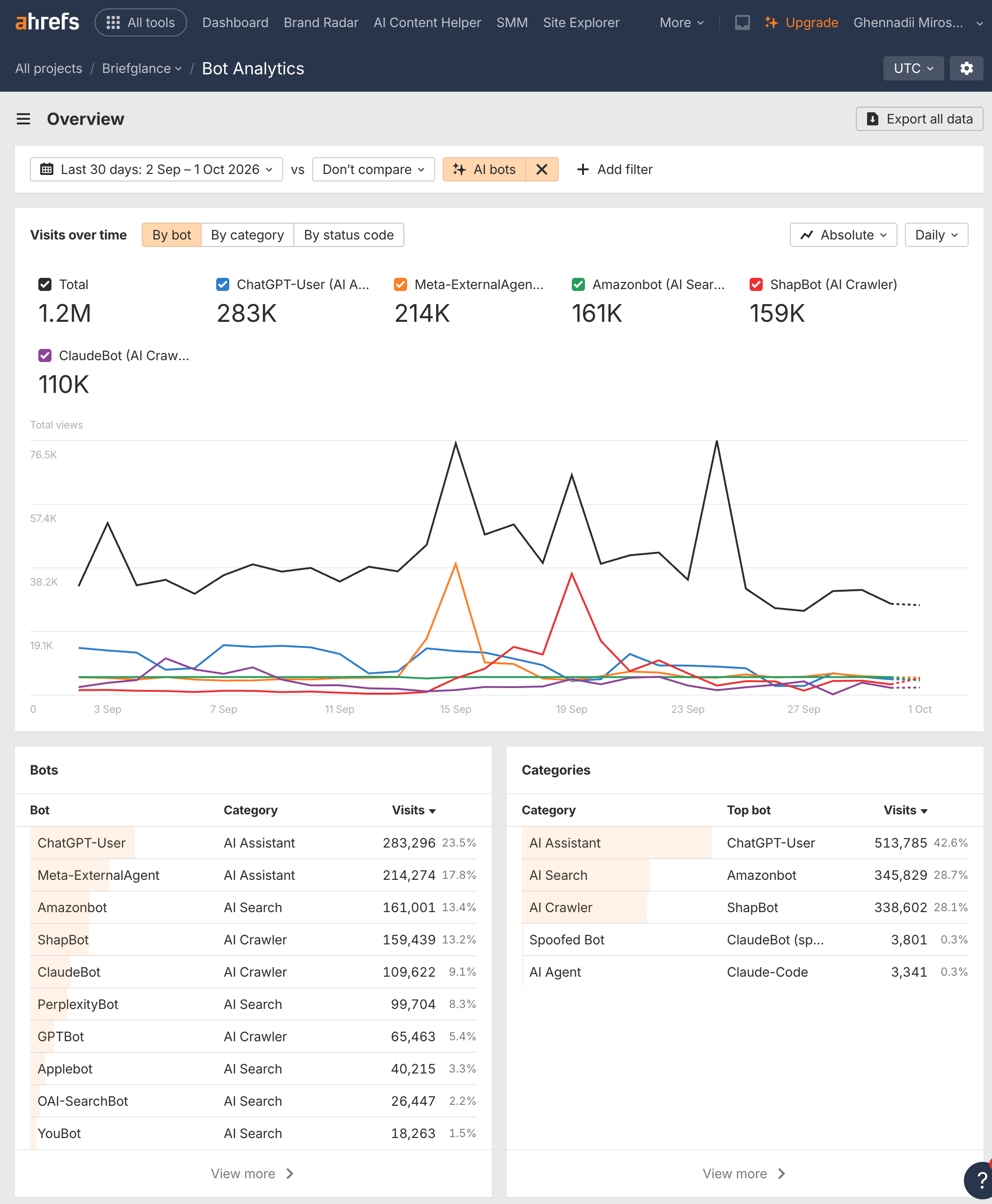
Task: Switch to the By category tab
Action: tap(248, 235)
